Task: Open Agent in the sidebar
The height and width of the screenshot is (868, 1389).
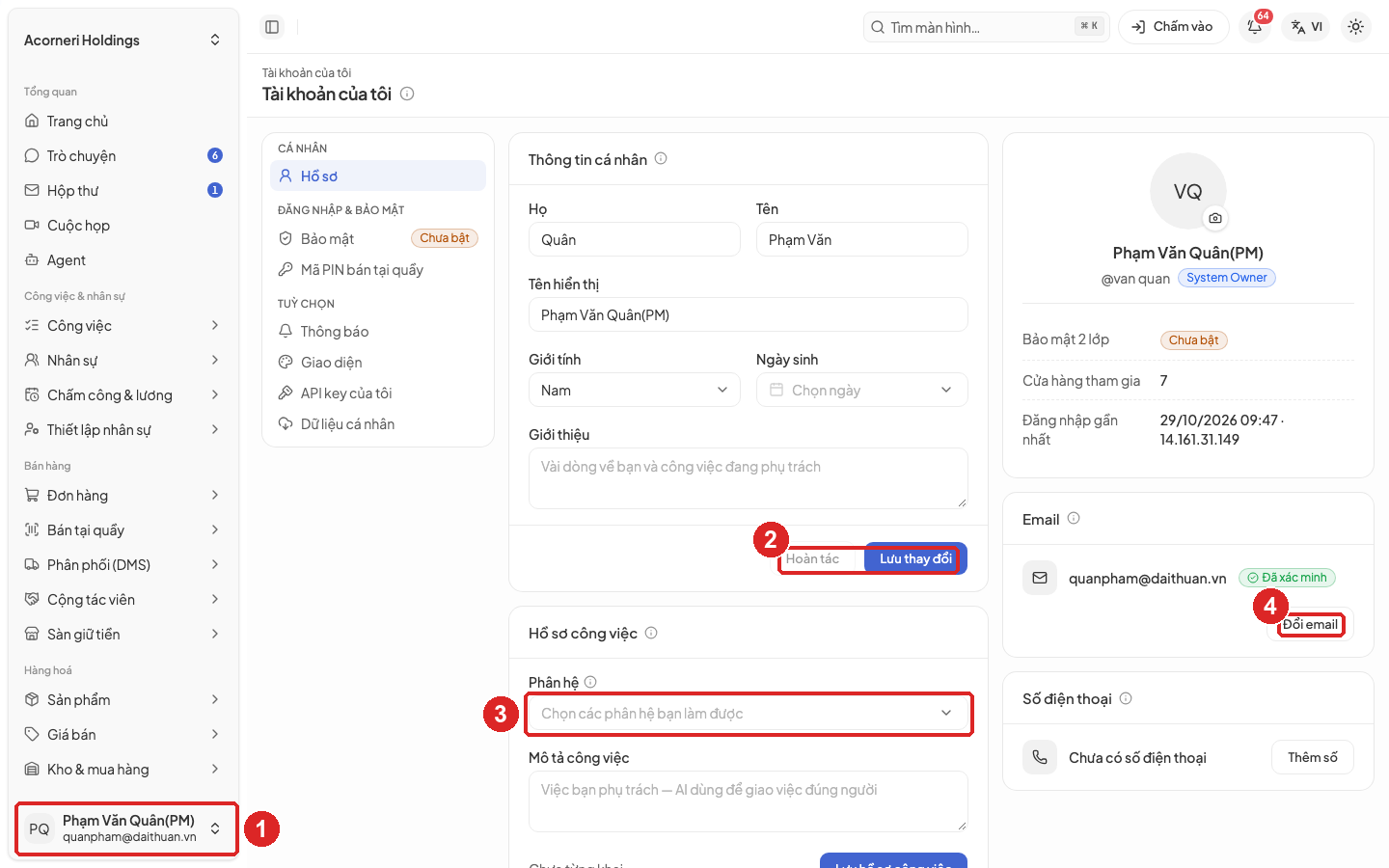Action: click(x=123, y=260)
